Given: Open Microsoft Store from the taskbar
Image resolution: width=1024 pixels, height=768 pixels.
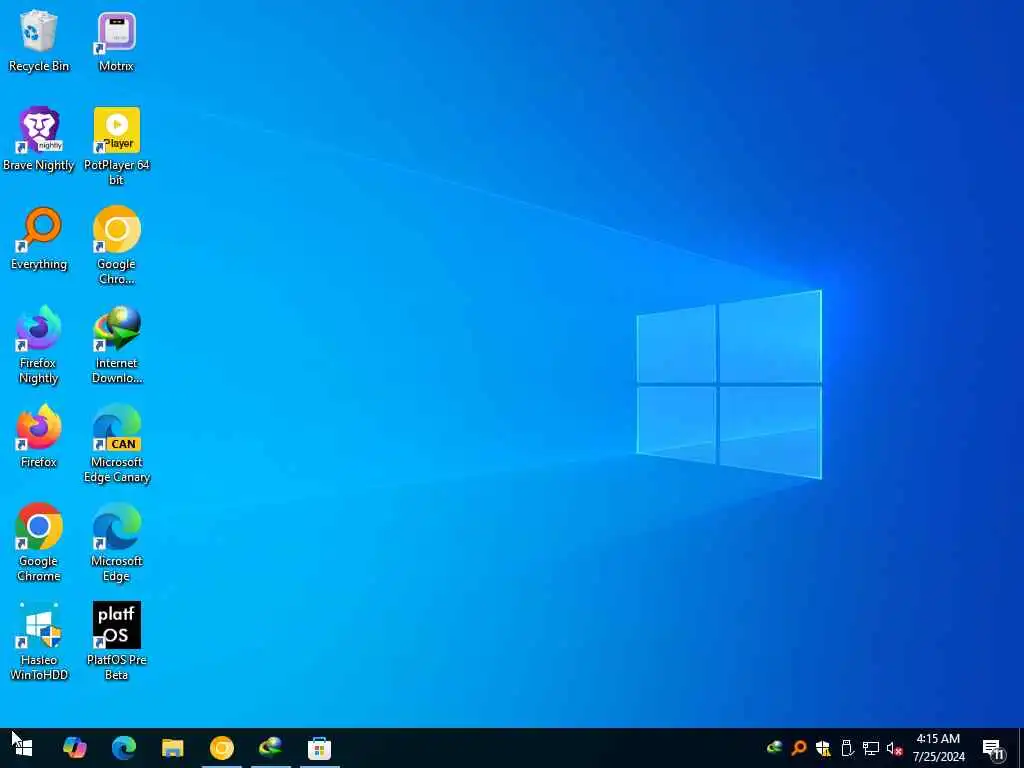Looking at the screenshot, I should pyautogui.click(x=319, y=748).
